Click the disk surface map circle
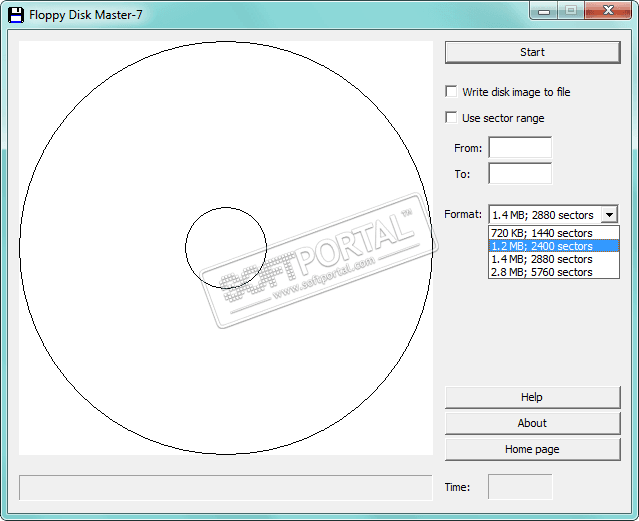The height and width of the screenshot is (521, 639). pyautogui.click(x=226, y=247)
